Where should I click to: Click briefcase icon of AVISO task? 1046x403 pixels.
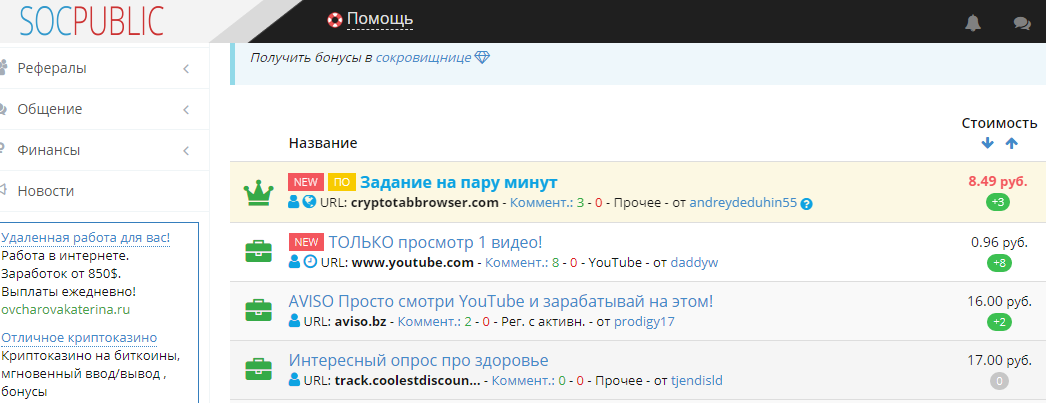coord(258,310)
